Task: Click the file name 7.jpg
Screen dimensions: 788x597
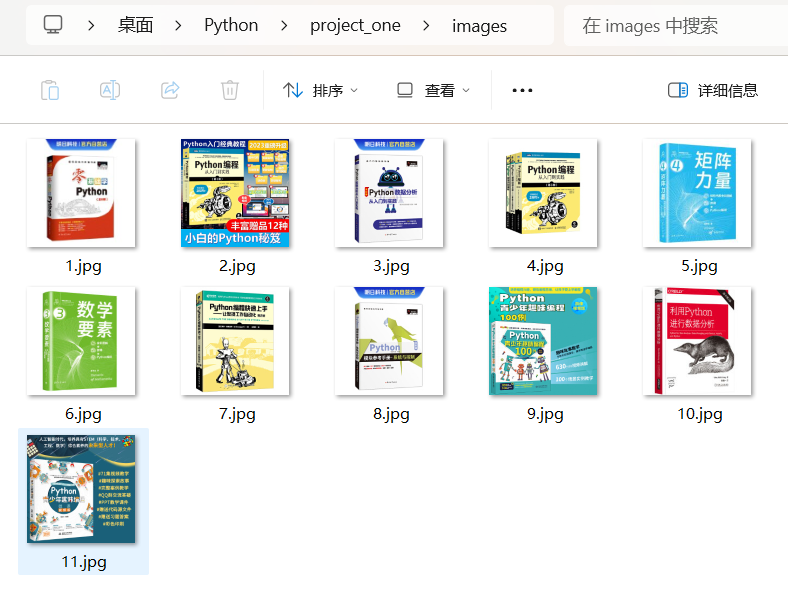Action: pos(237,414)
